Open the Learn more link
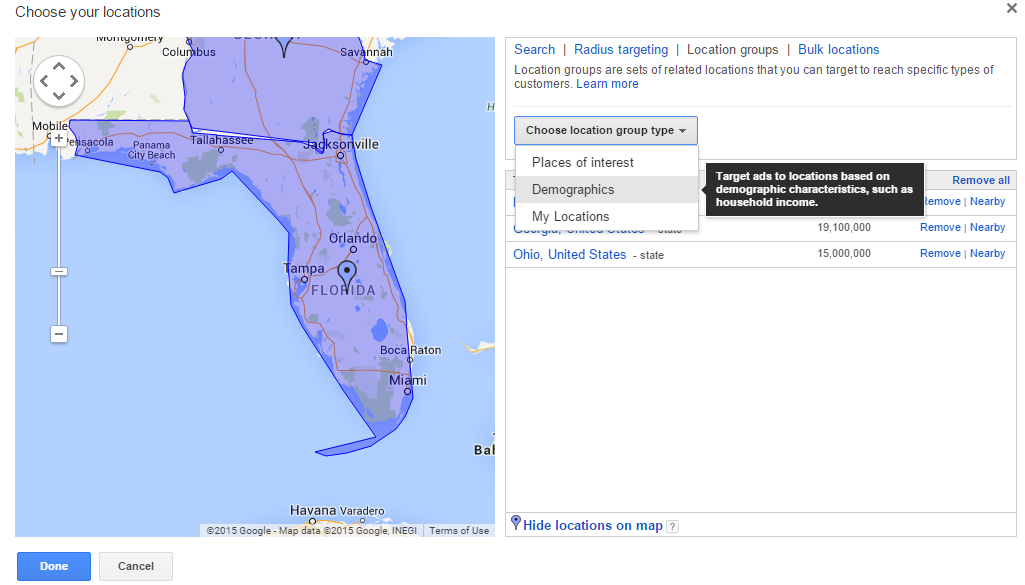The width and height of the screenshot is (1025, 585). 607,84
